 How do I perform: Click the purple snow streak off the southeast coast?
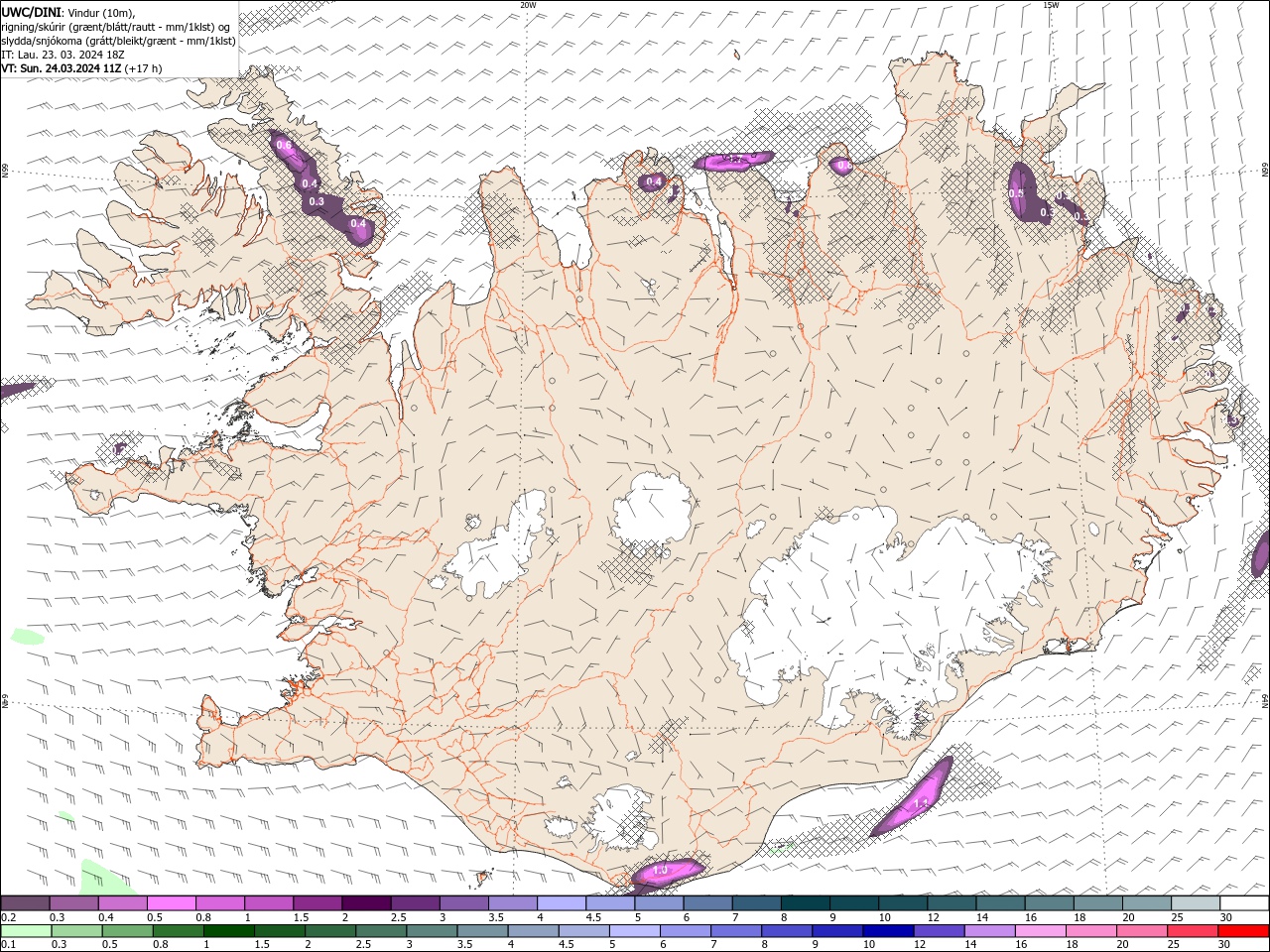913,798
